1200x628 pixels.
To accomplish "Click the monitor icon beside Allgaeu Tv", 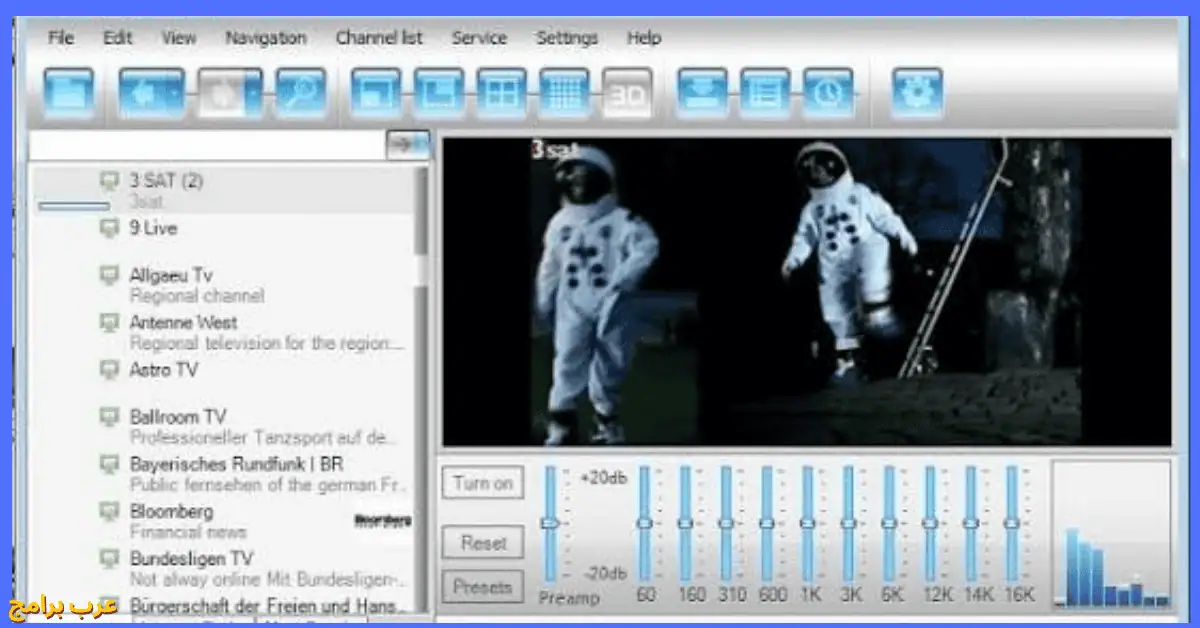I will (x=110, y=275).
